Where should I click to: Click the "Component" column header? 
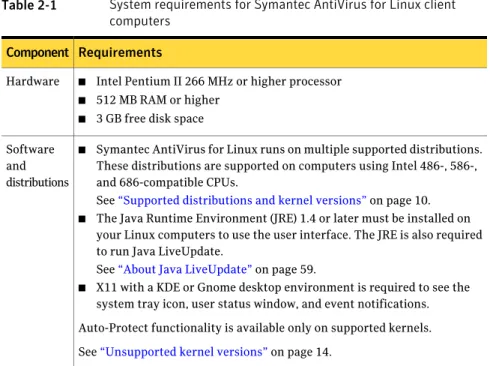pos(37,53)
